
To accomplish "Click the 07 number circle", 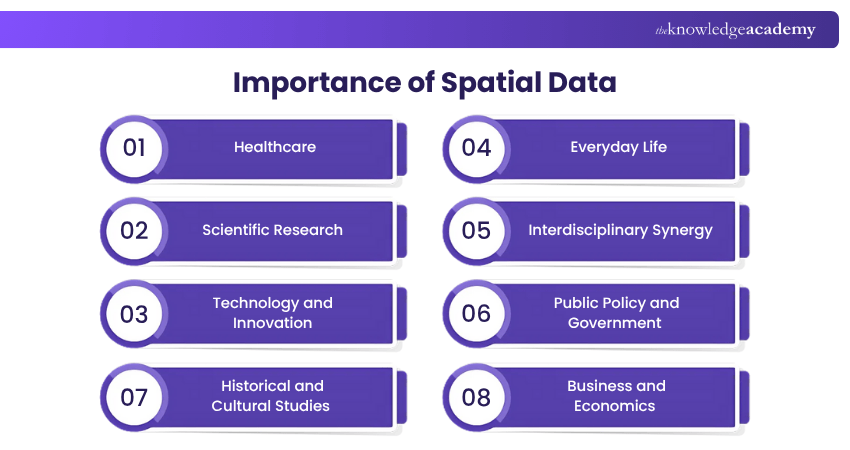I will click(x=134, y=397).
